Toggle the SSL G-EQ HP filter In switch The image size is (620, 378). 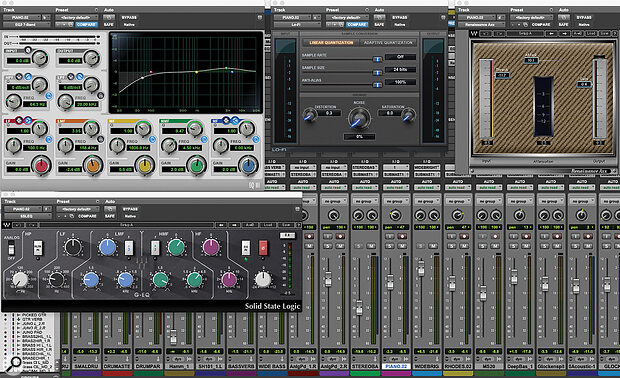pyautogui.click(x=38, y=248)
